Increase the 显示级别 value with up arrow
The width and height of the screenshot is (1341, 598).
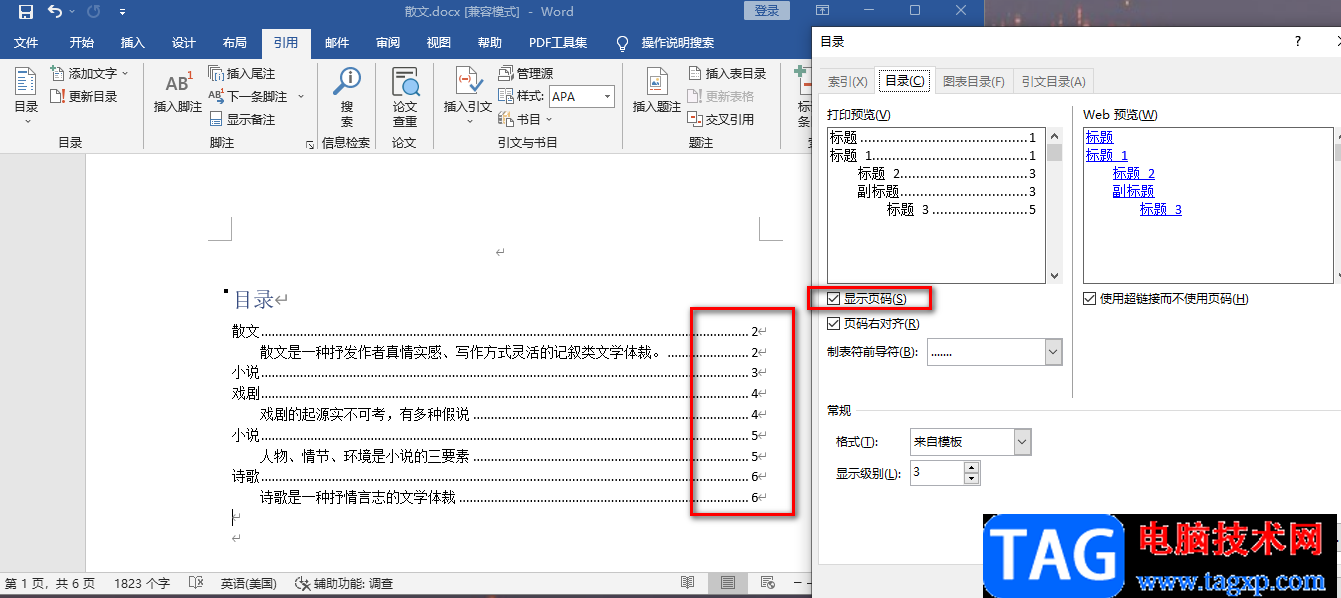(972, 467)
